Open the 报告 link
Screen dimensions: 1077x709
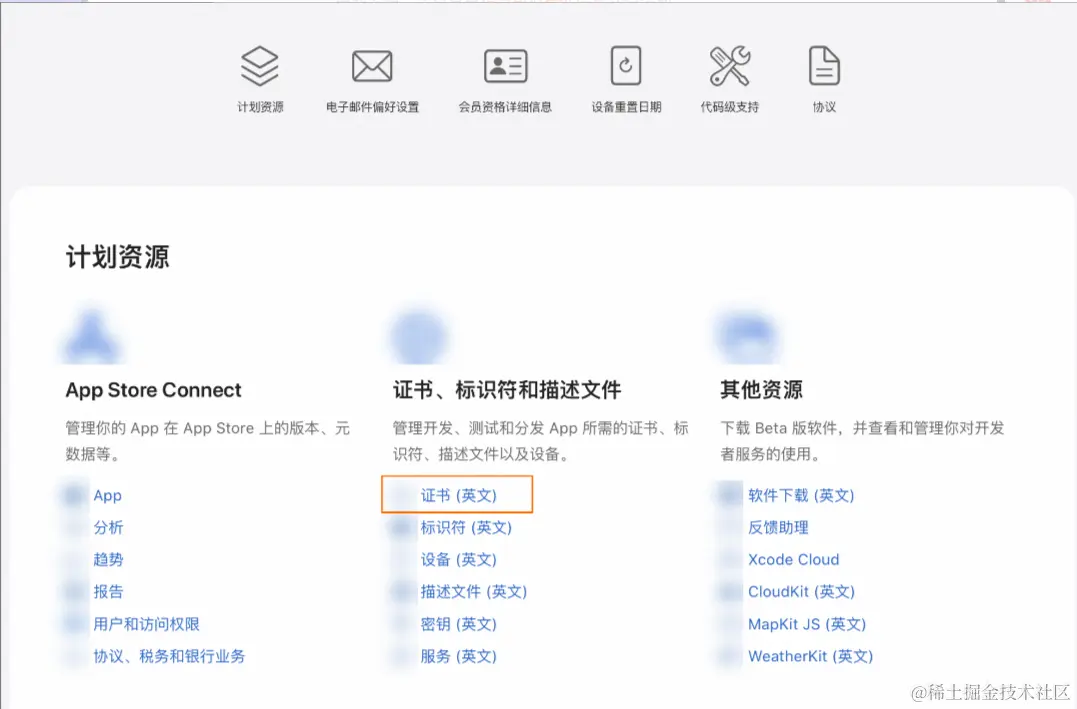point(109,592)
